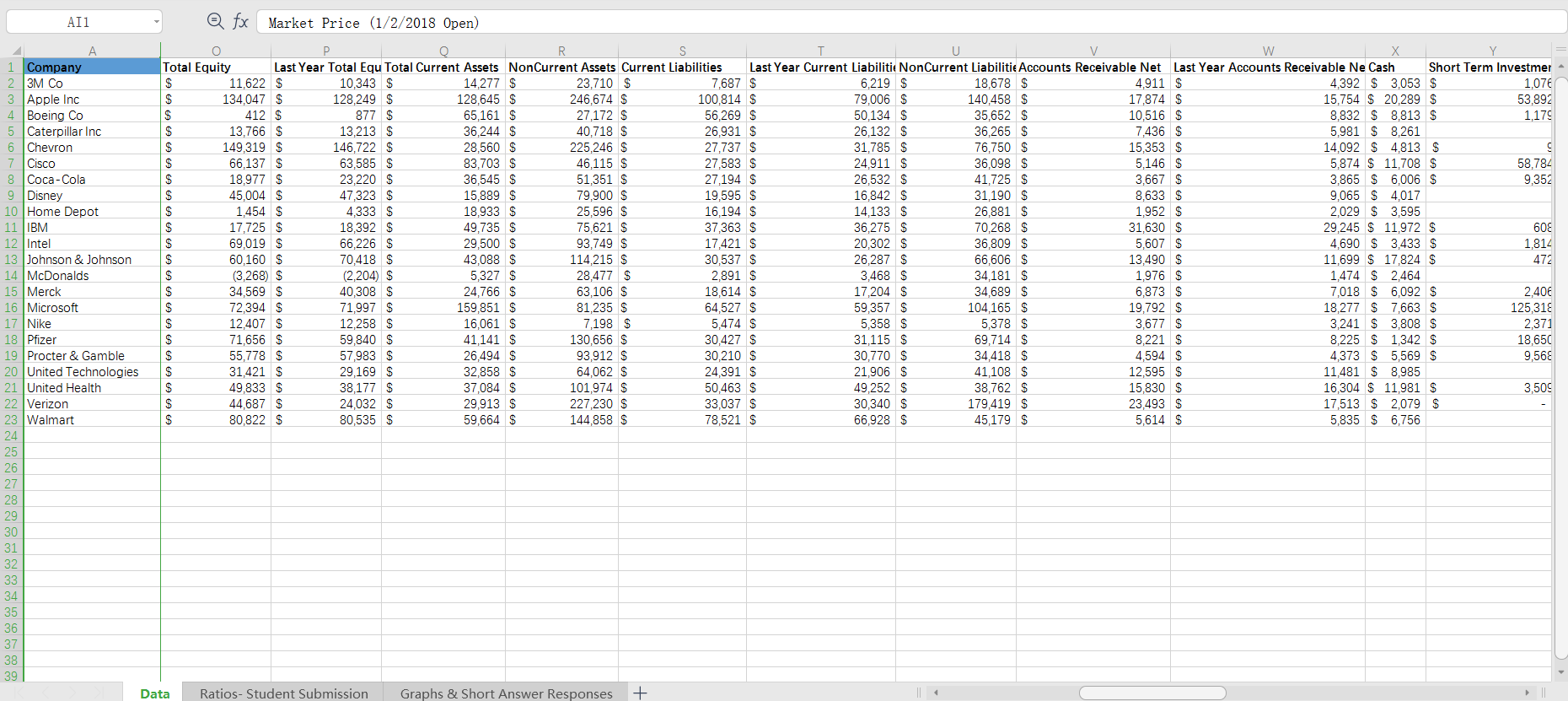Click the Apple Inc company cell

[92, 99]
